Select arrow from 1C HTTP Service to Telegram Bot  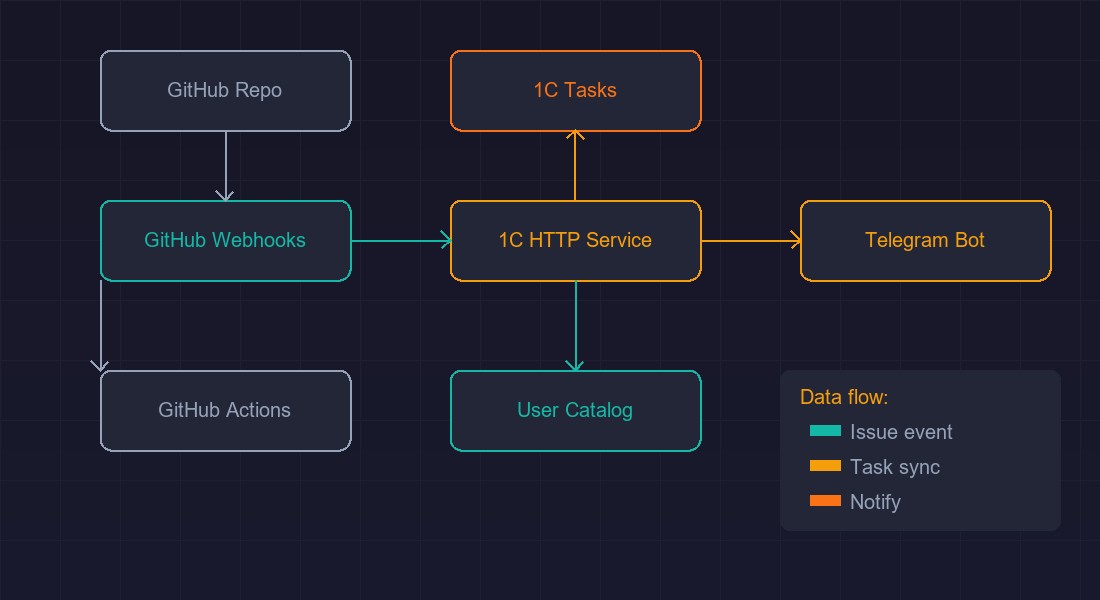pyautogui.click(x=751, y=241)
